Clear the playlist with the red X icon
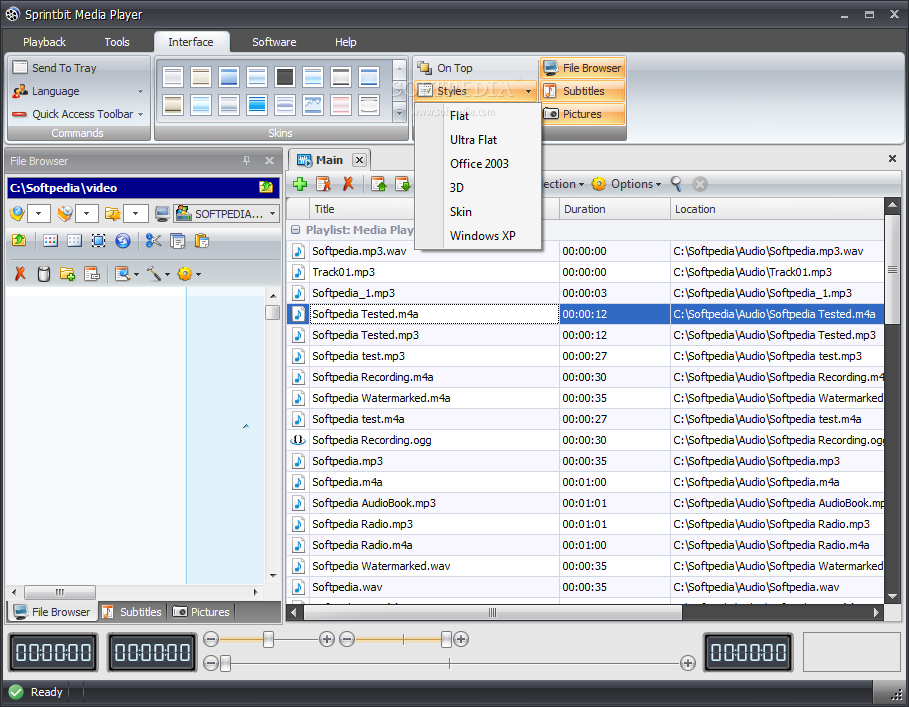 click(348, 184)
